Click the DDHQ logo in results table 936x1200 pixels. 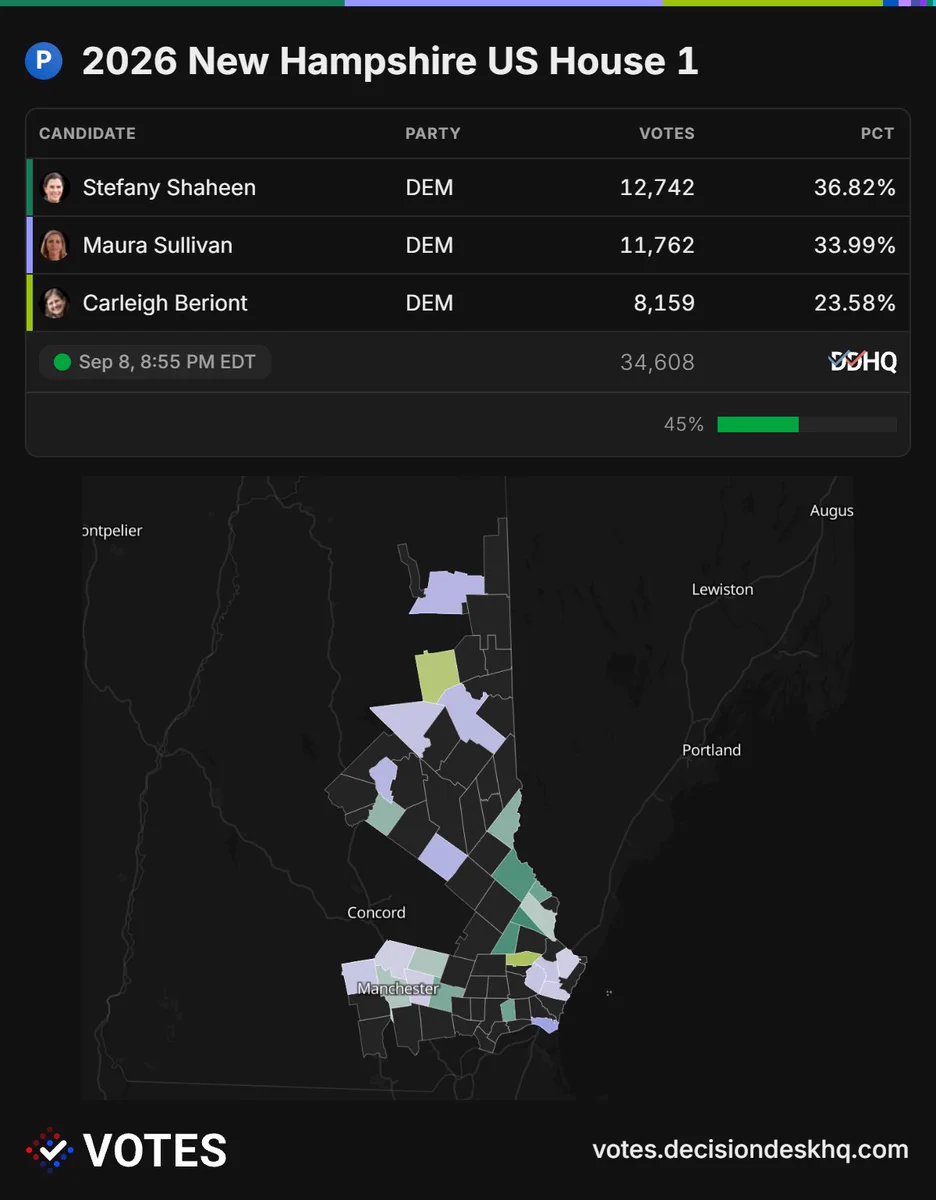click(863, 362)
